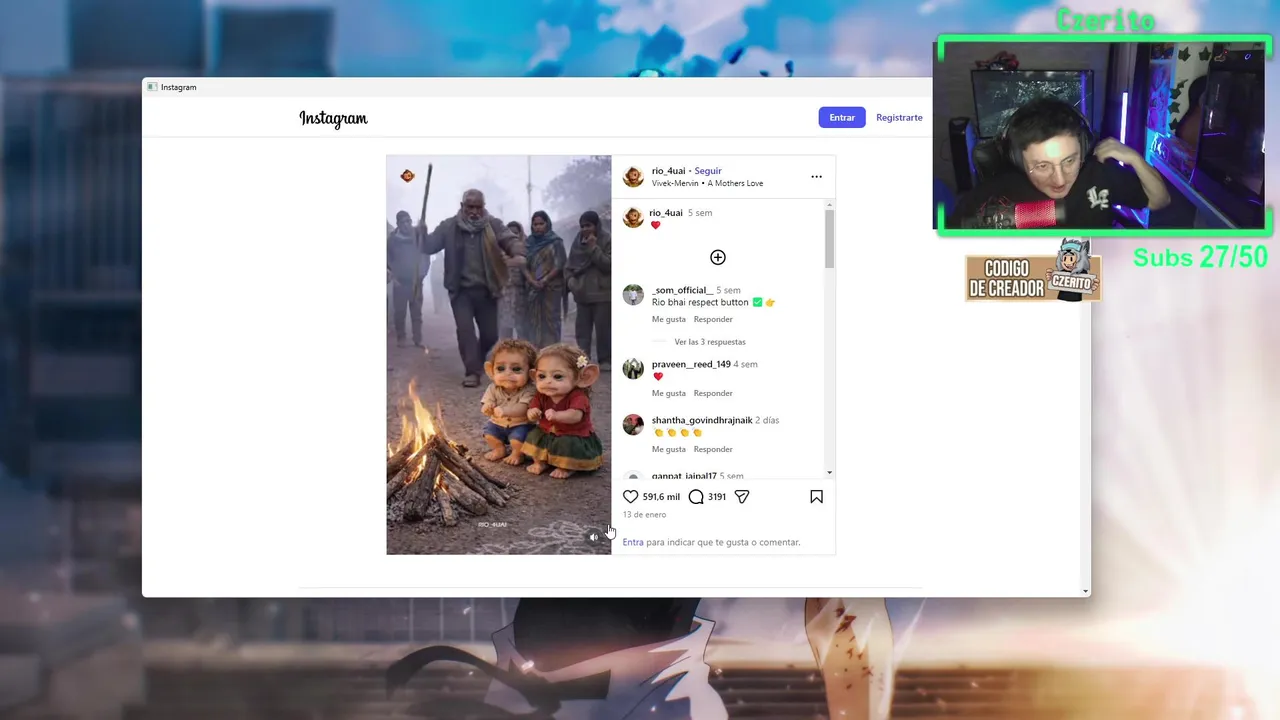Image resolution: width=1280 pixels, height=720 pixels.
Task: Click the 4 sem timestamp on praveen comment
Action: tap(746, 364)
